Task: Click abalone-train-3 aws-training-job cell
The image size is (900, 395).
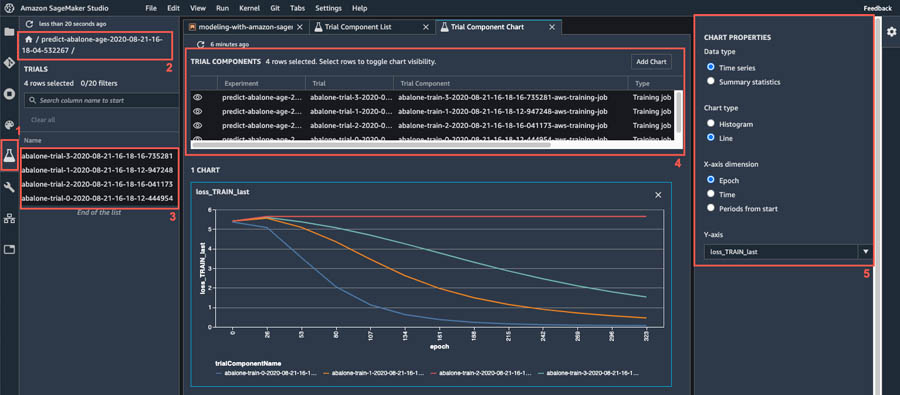Action: 502,98
